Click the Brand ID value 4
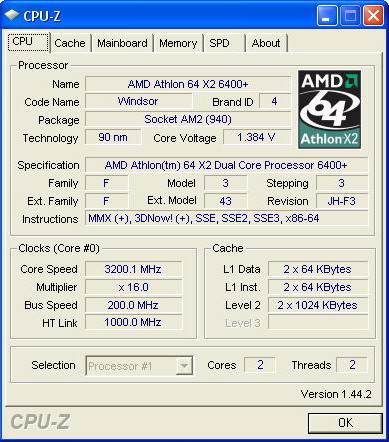The width and height of the screenshot is (389, 442). pos(274,101)
